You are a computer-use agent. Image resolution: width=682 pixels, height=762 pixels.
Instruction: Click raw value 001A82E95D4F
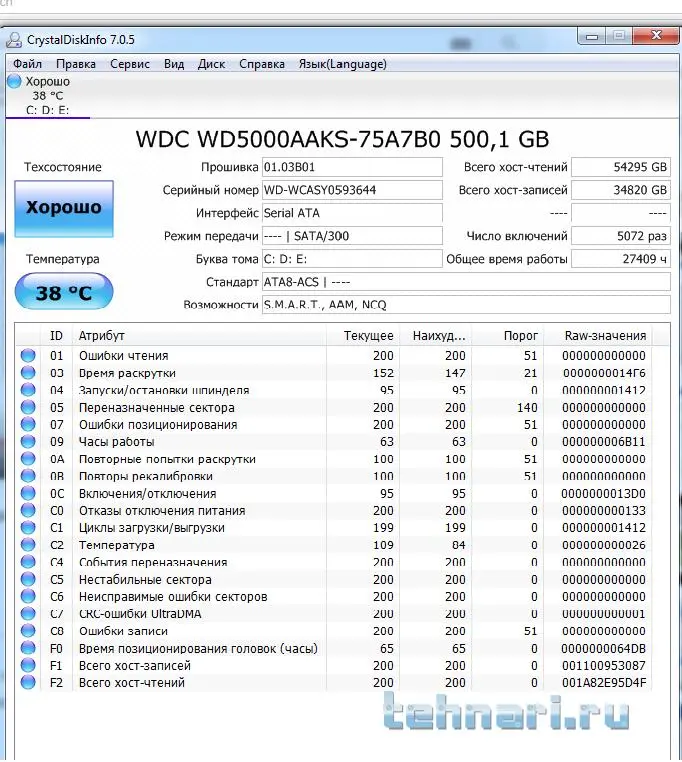pos(604,683)
